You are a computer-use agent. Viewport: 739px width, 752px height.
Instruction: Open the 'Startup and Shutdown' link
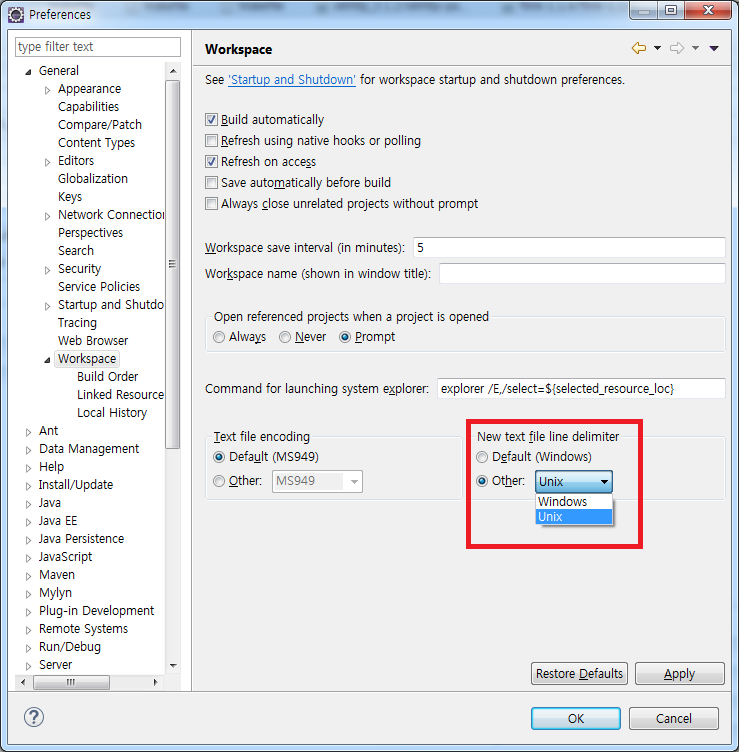[292, 80]
